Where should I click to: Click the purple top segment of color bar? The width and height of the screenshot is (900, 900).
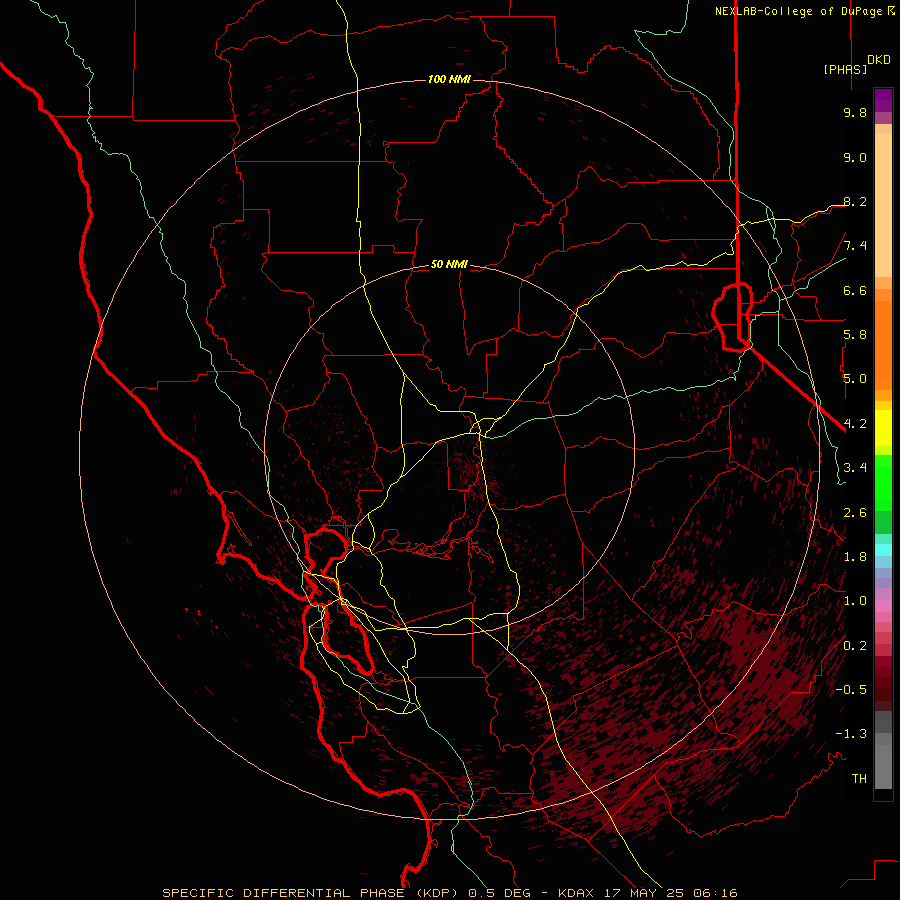coord(883,101)
